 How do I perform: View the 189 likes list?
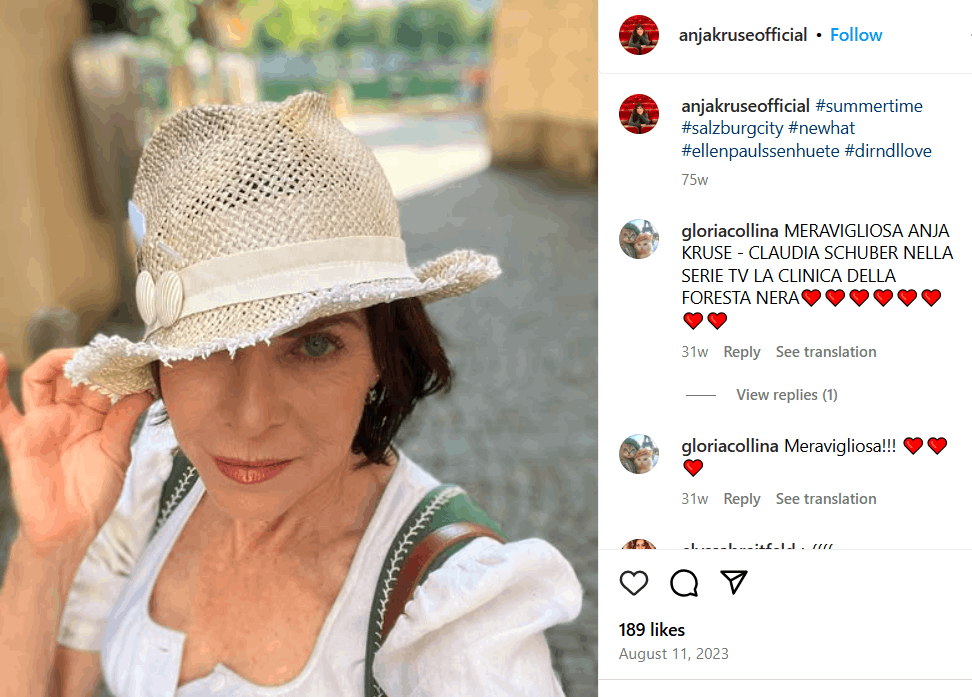[x=652, y=630]
